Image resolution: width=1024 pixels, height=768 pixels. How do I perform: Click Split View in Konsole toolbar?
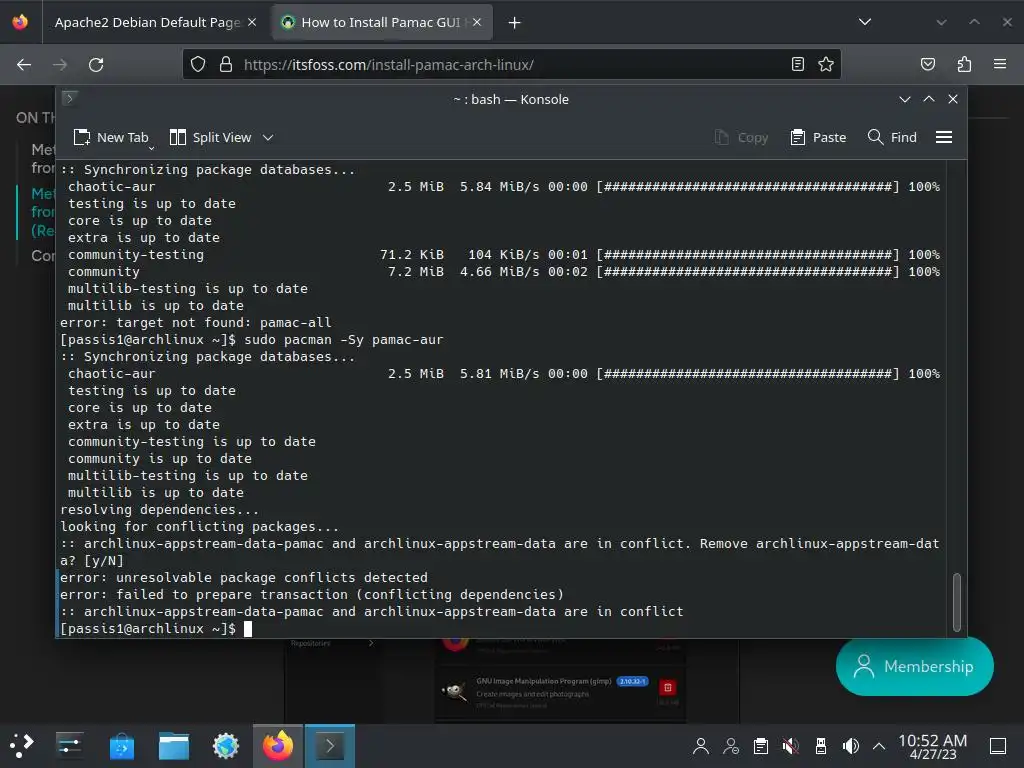(x=210, y=137)
